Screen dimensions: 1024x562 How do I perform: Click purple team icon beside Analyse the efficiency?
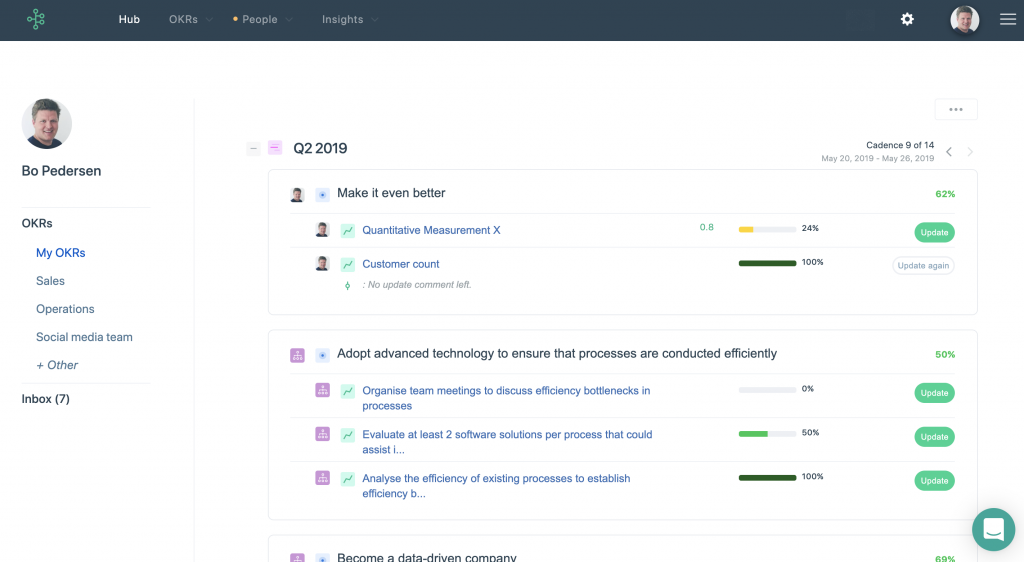pyautogui.click(x=322, y=477)
